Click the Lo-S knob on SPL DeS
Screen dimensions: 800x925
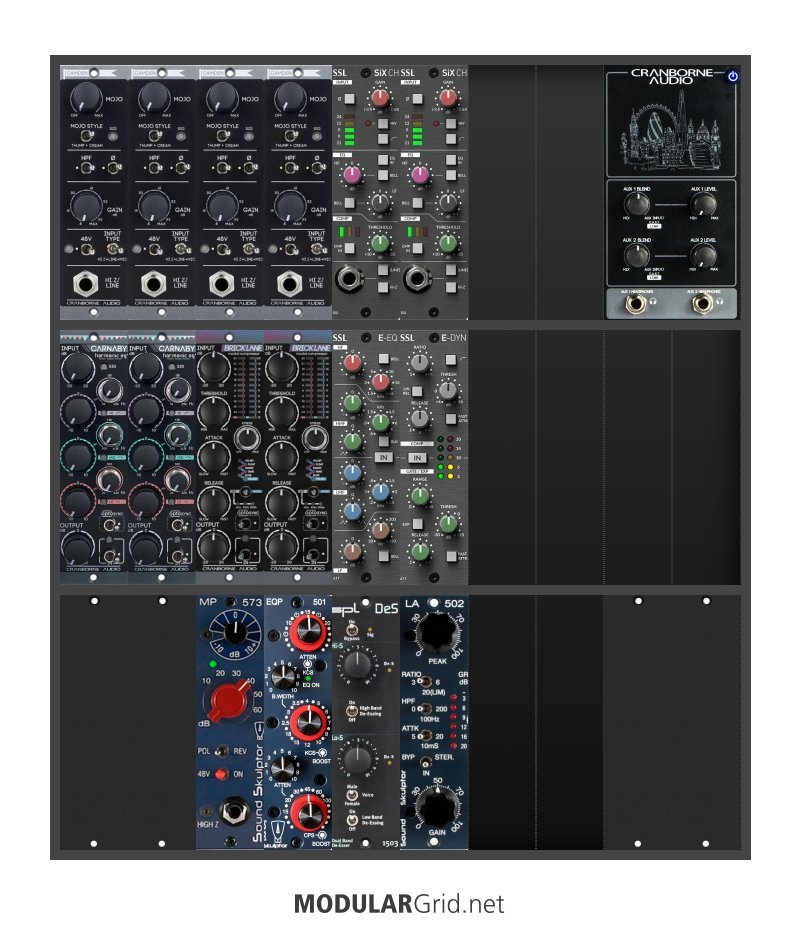(358, 759)
